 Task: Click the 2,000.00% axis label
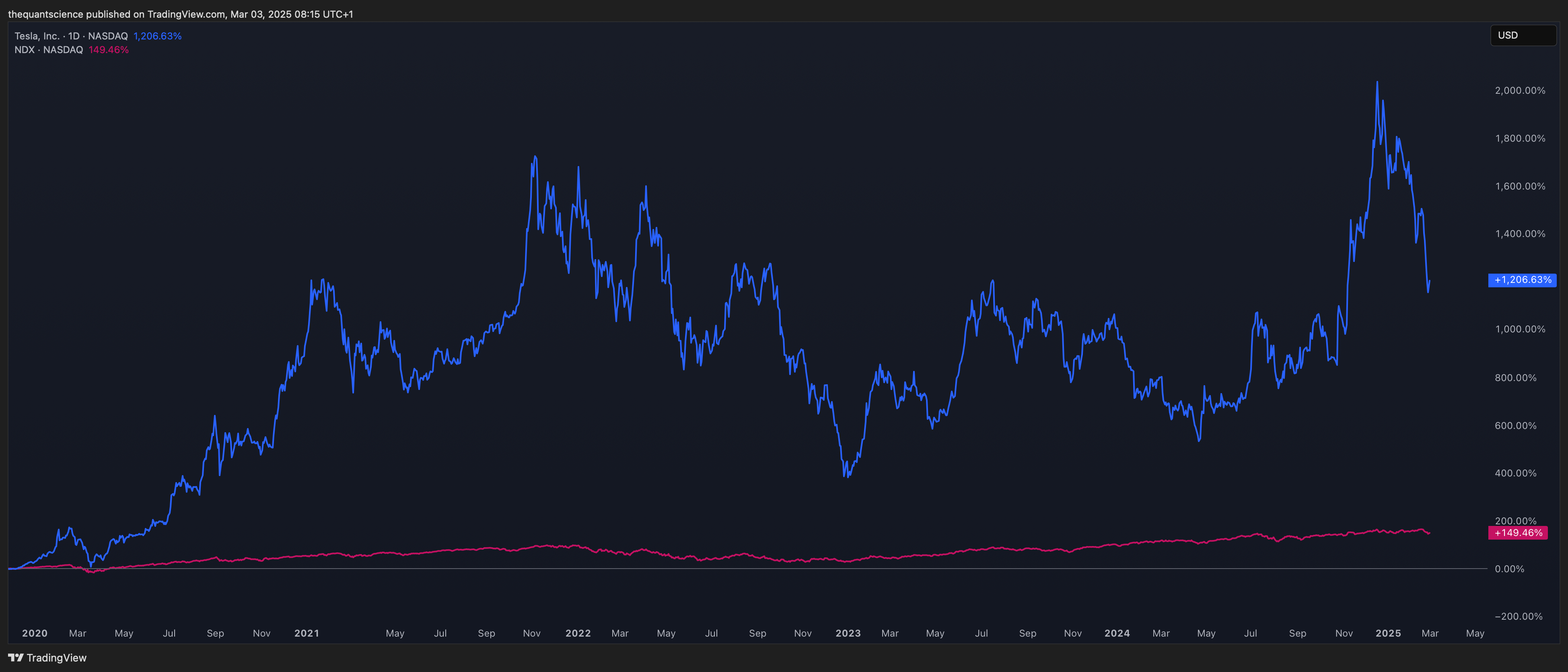click(x=1520, y=91)
